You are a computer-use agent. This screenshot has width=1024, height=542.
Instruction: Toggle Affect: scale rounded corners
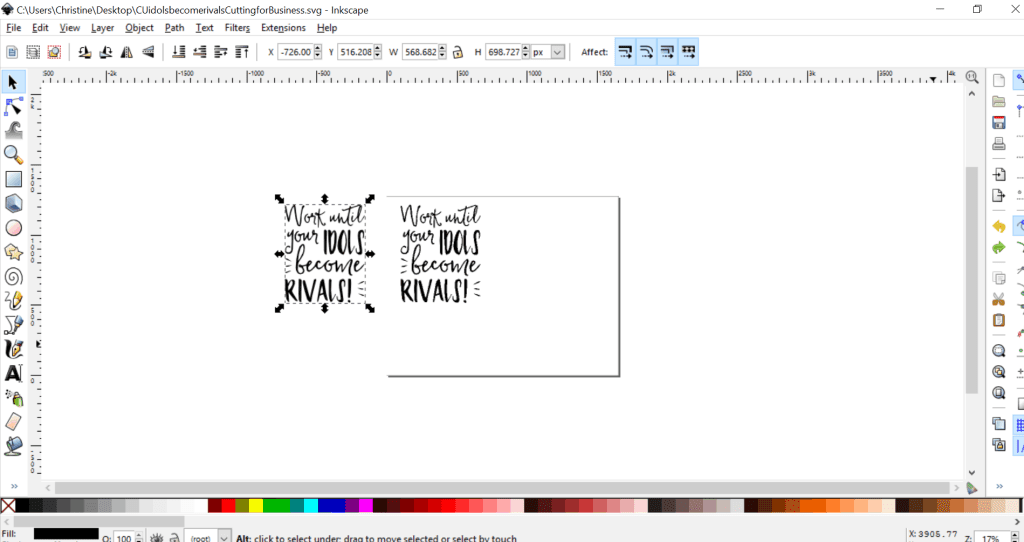[647, 52]
